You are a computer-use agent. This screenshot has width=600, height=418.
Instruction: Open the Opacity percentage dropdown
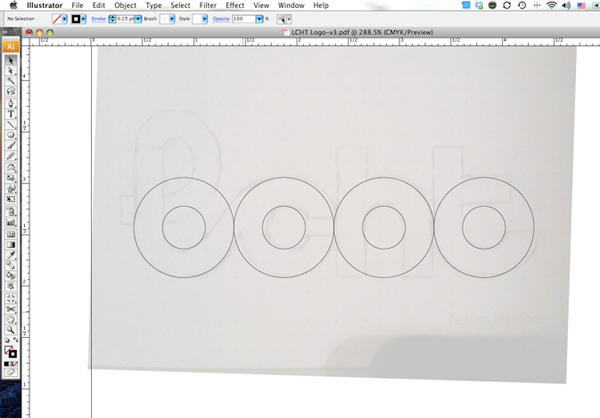tap(259, 19)
